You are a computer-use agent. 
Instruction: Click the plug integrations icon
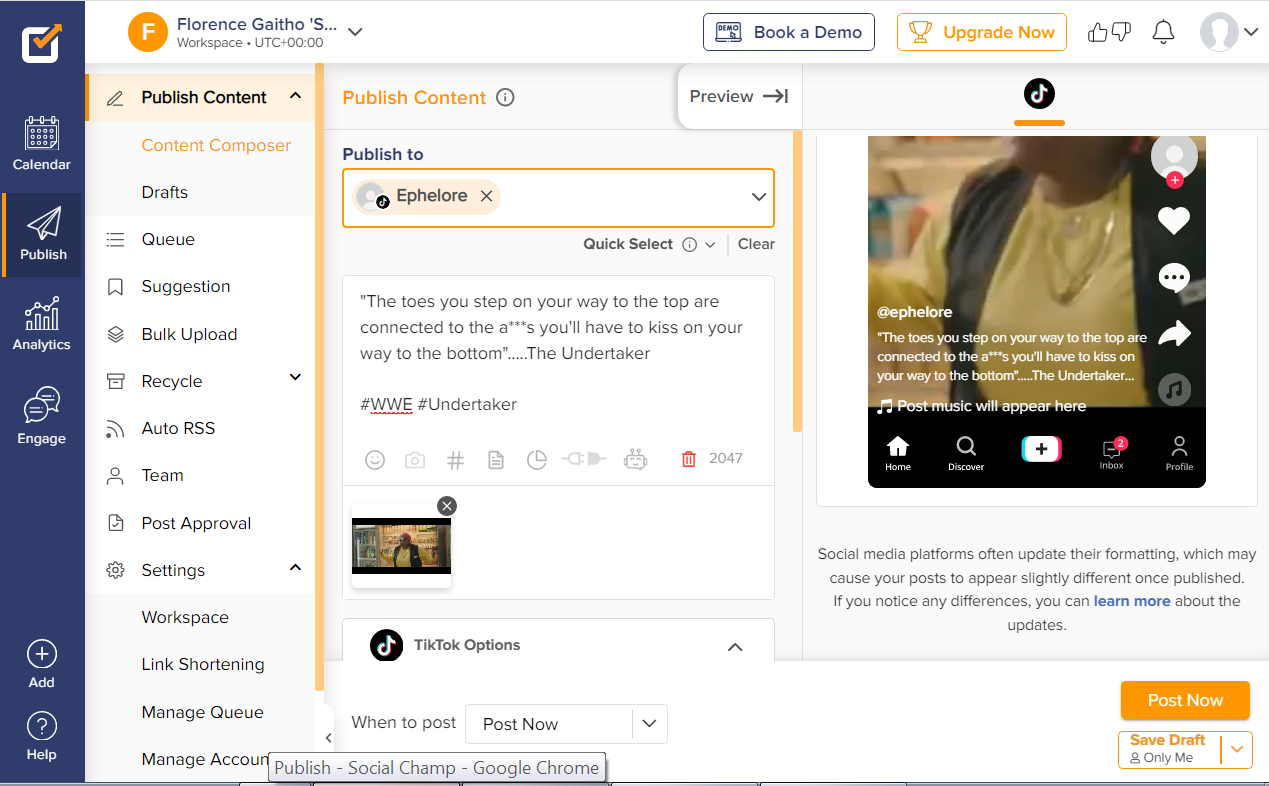click(x=585, y=459)
